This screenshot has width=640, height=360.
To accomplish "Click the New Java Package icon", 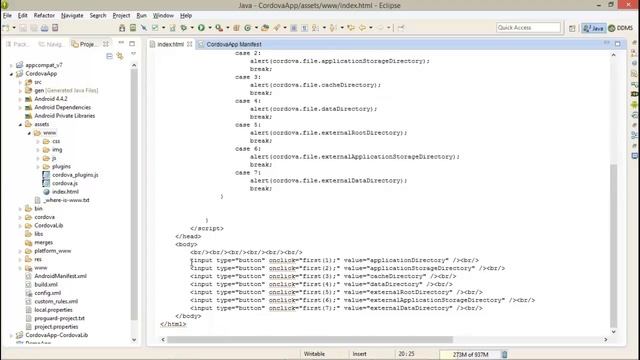I will [236, 28].
